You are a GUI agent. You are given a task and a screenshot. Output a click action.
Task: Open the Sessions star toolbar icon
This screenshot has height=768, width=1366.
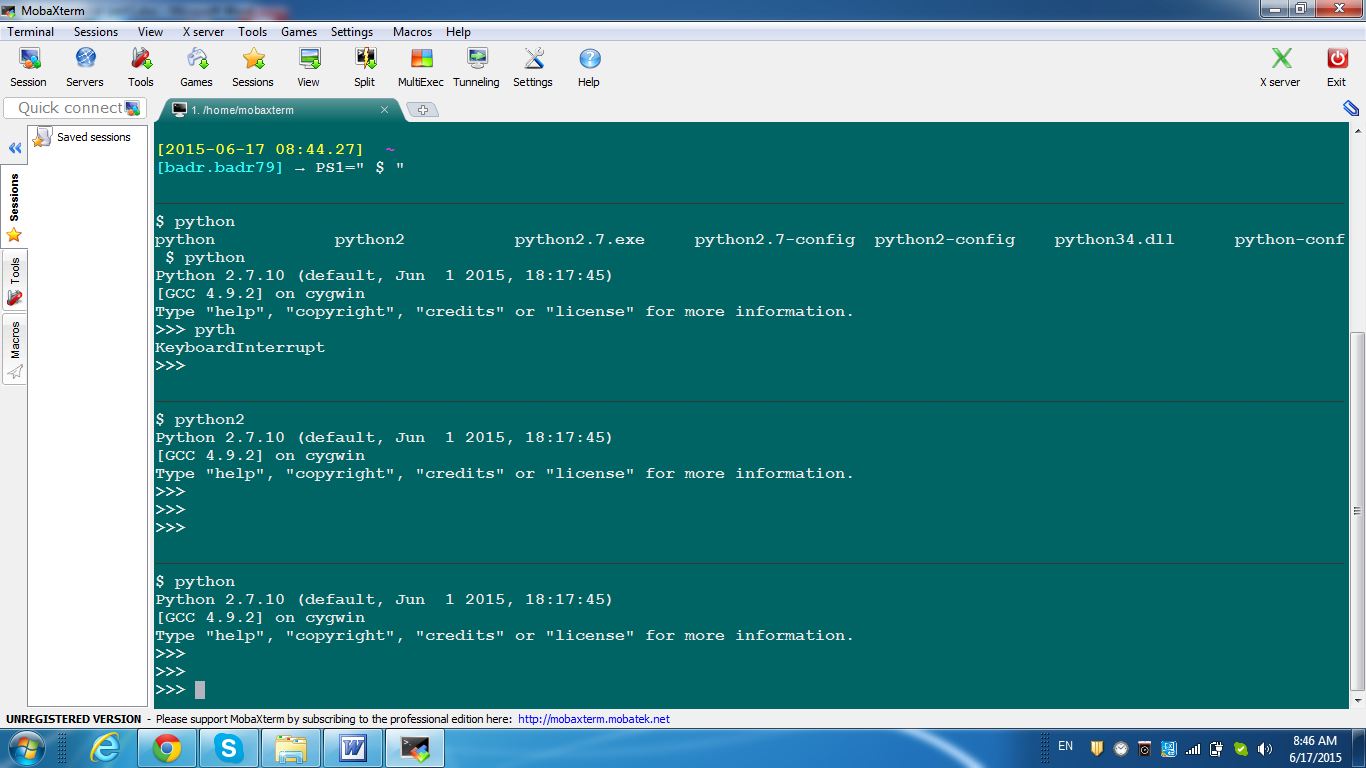coord(253,67)
